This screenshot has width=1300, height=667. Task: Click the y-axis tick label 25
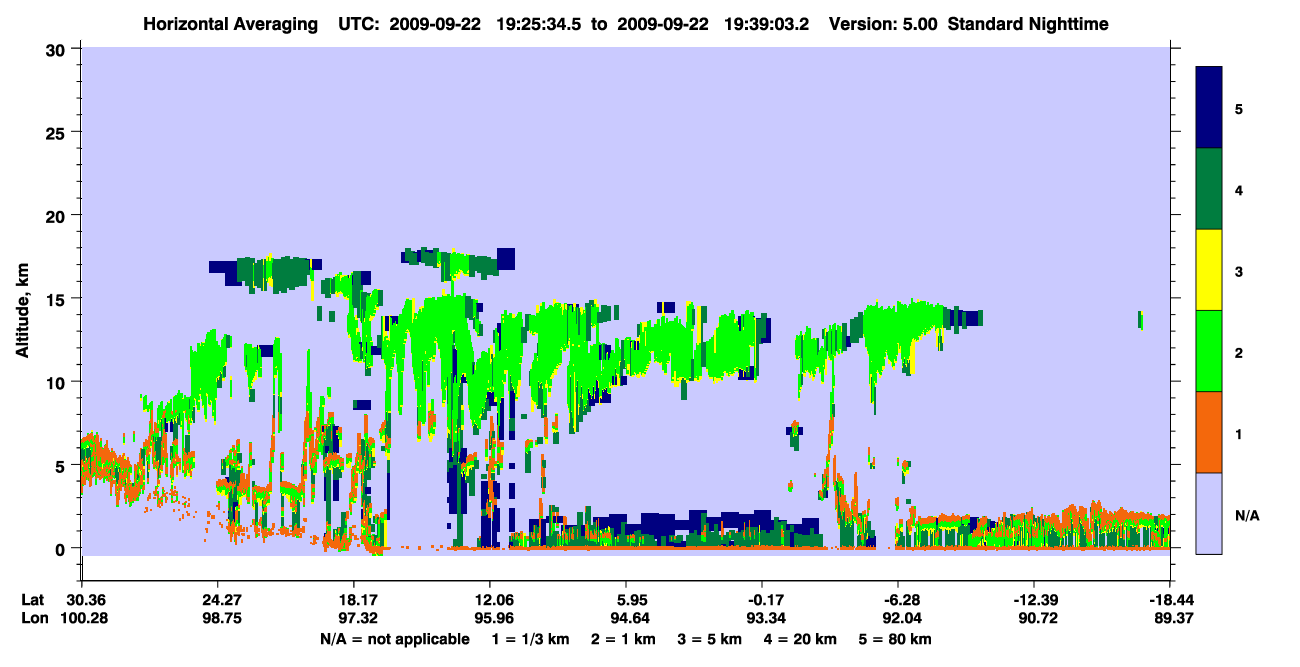(58, 132)
